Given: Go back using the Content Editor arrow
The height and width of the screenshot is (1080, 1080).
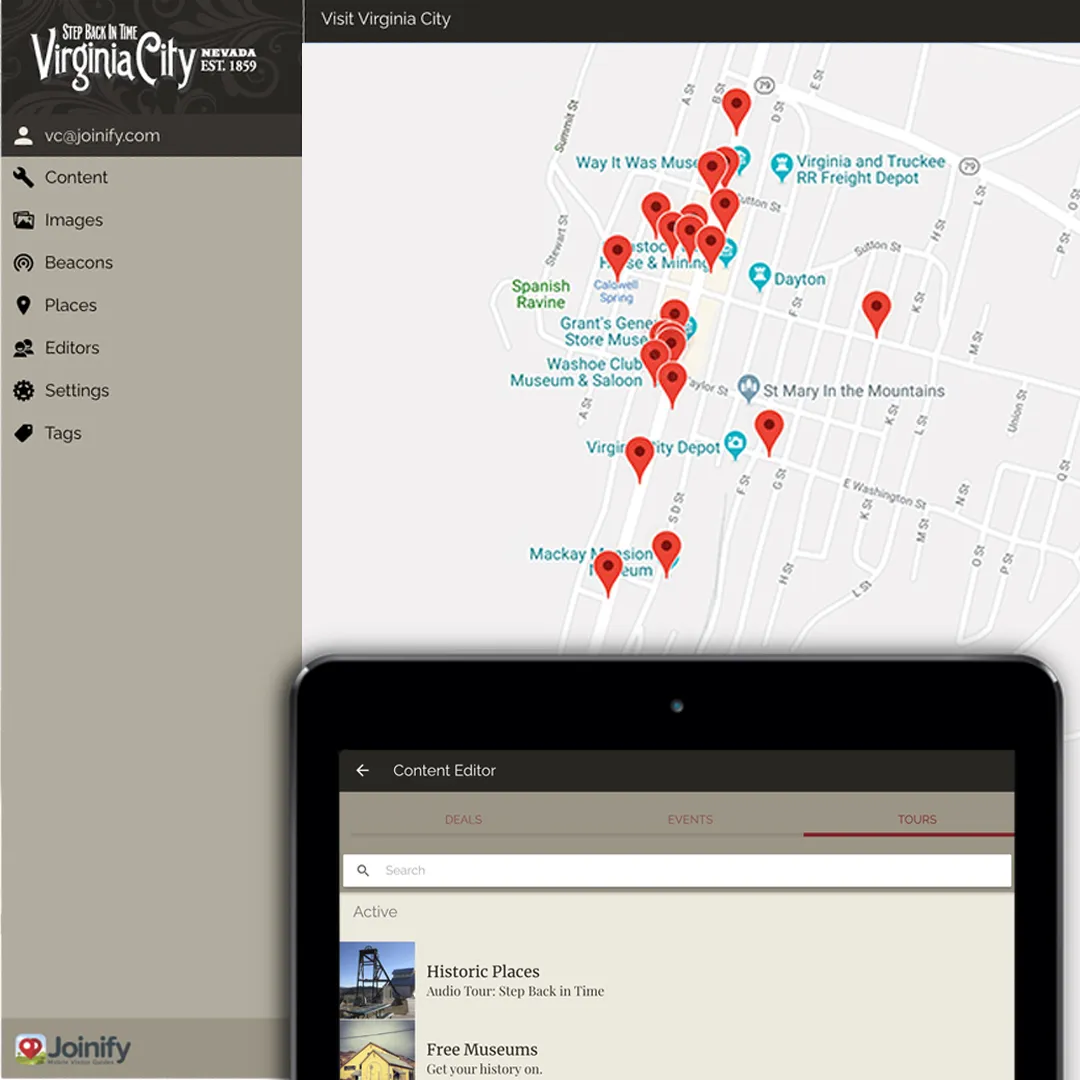Looking at the screenshot, I should [x=362, y=770].
